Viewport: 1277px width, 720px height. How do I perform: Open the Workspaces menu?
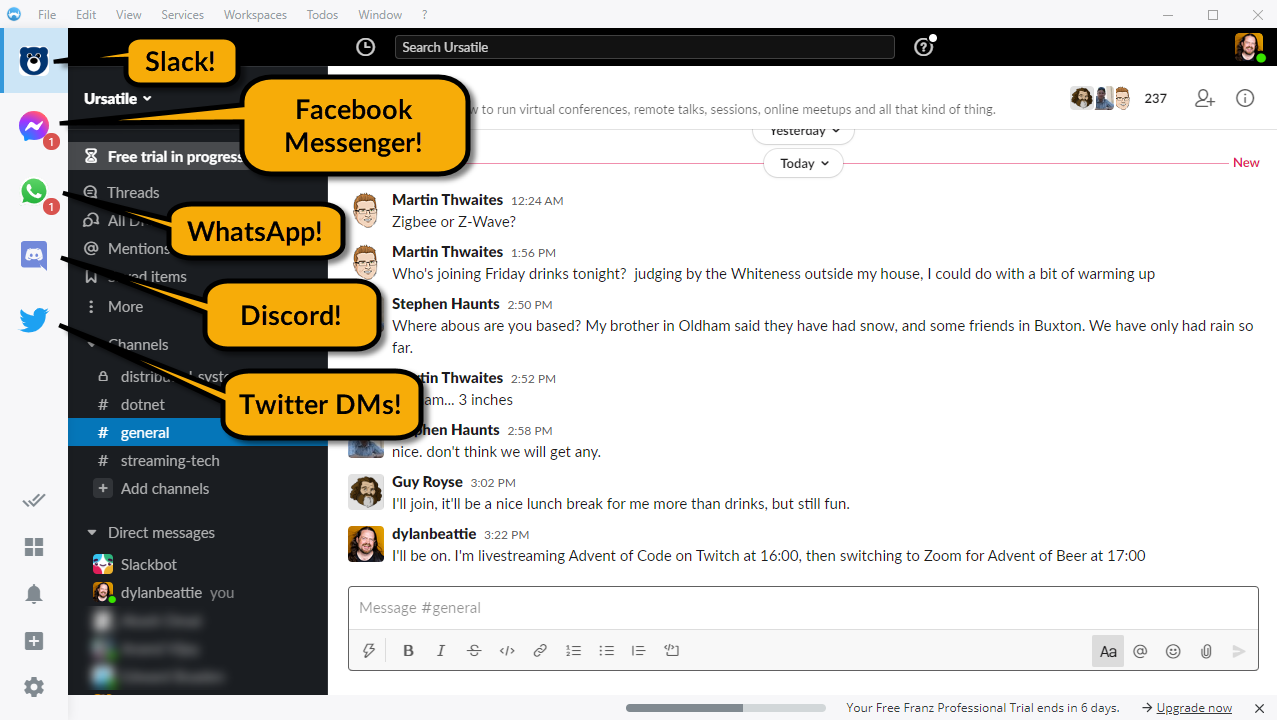255,15
